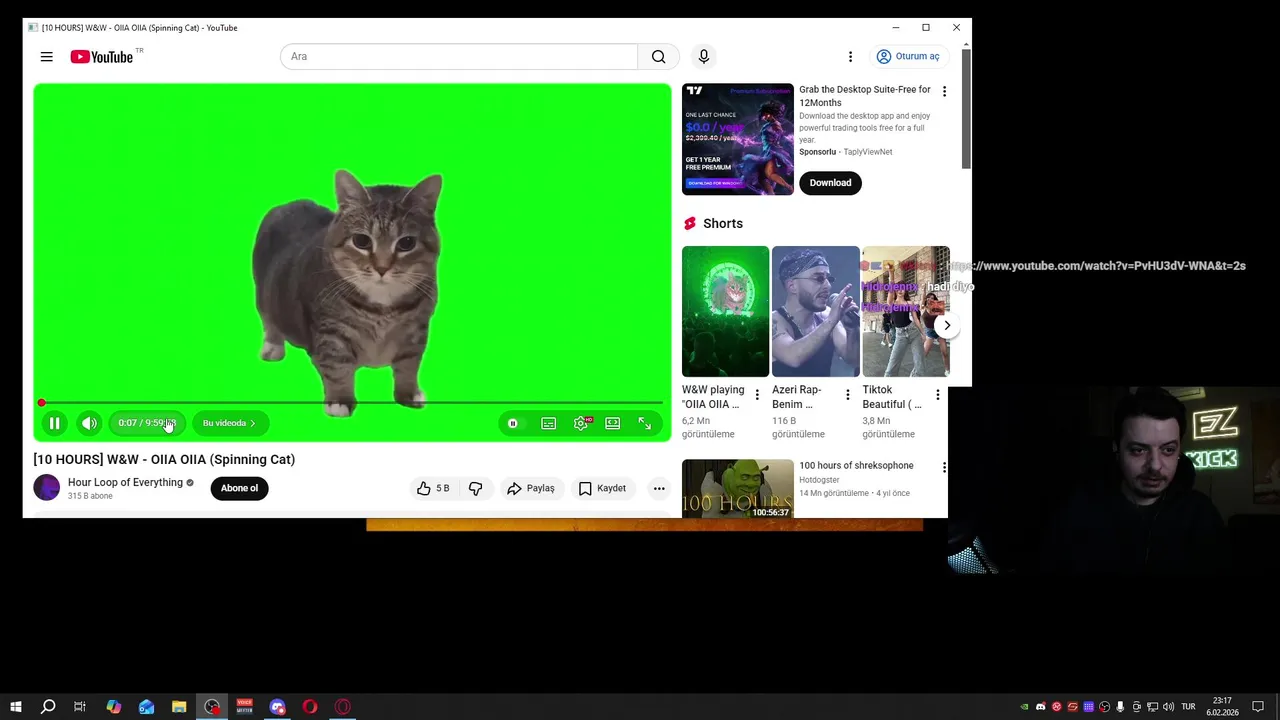Screen dimensions: 1280x720
Task: Open the Discord tray icon
Action: click(x=1040, y=707)
